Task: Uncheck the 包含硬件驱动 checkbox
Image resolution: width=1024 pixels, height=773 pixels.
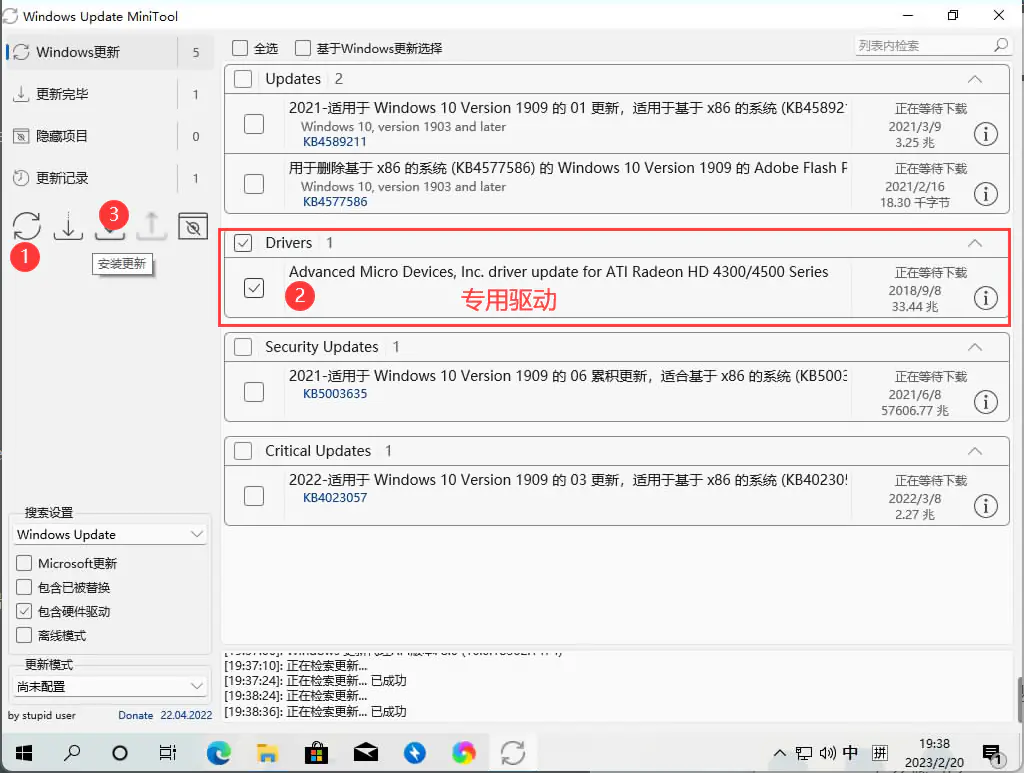Action: click(x=24, y=611)
